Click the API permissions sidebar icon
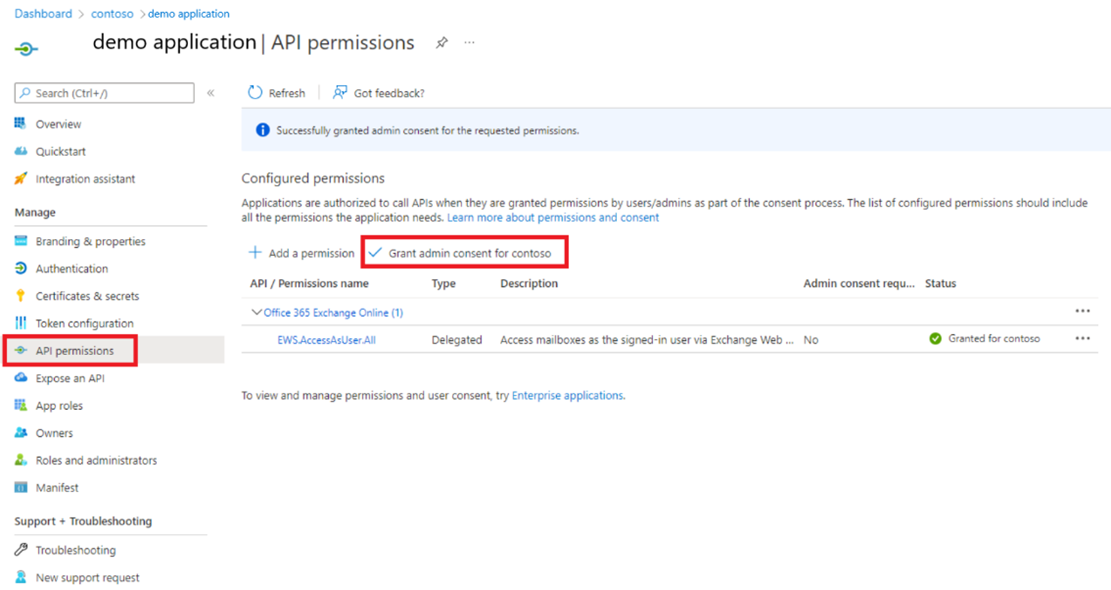 point(21,351)
